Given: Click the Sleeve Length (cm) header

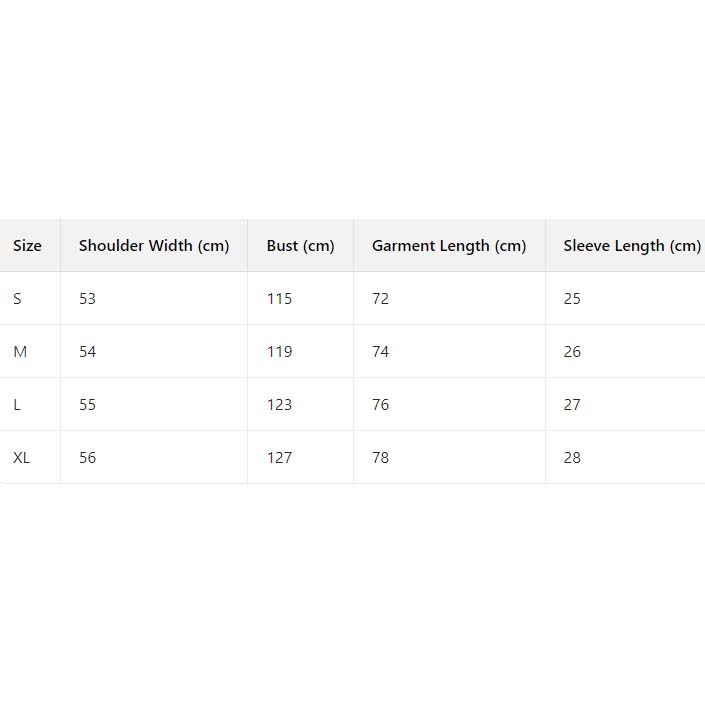Looking at the screenshot, I should click(x=631, y=246).
